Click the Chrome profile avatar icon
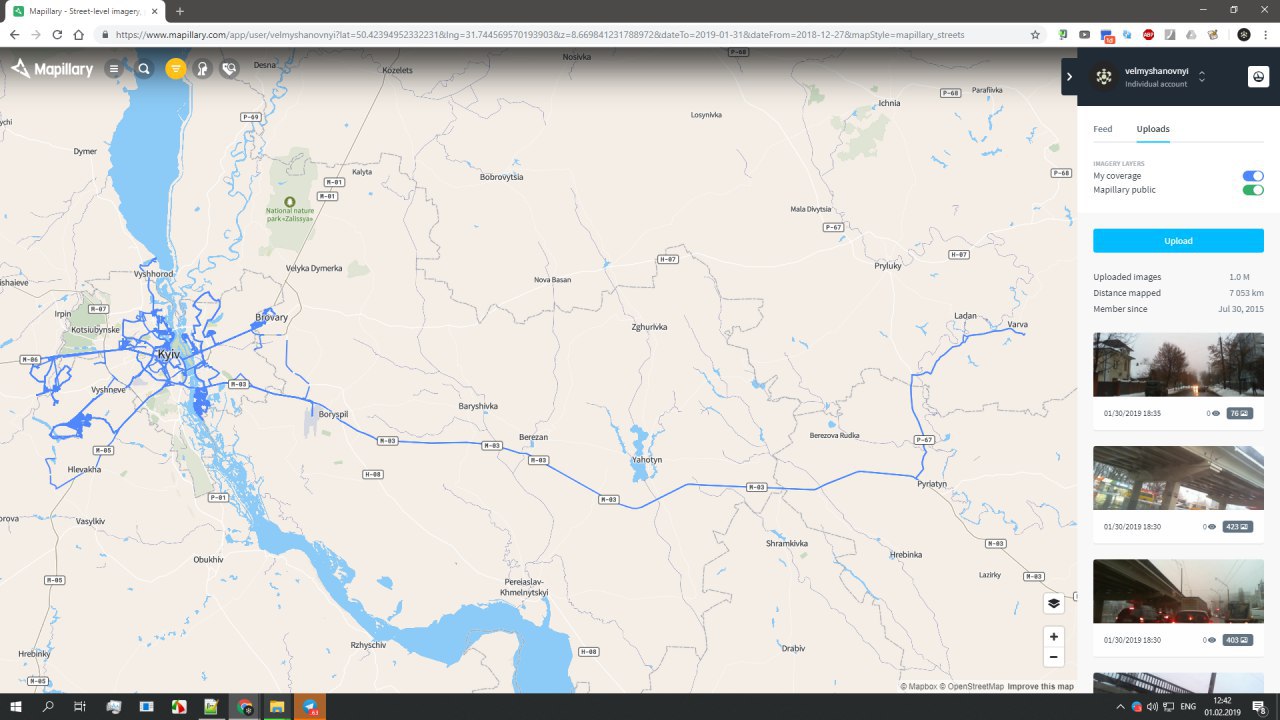The width and height of the screenshot is (1280, 720). click(1243, 34)
